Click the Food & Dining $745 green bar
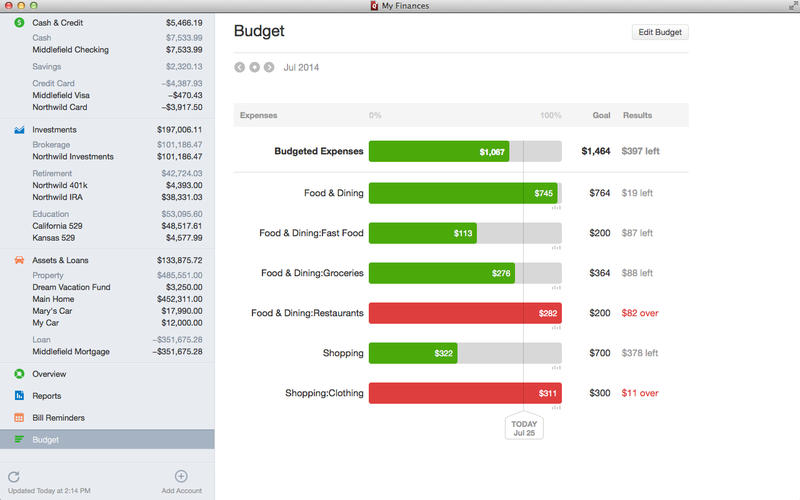Screen dimensions: 800x500 463,193
